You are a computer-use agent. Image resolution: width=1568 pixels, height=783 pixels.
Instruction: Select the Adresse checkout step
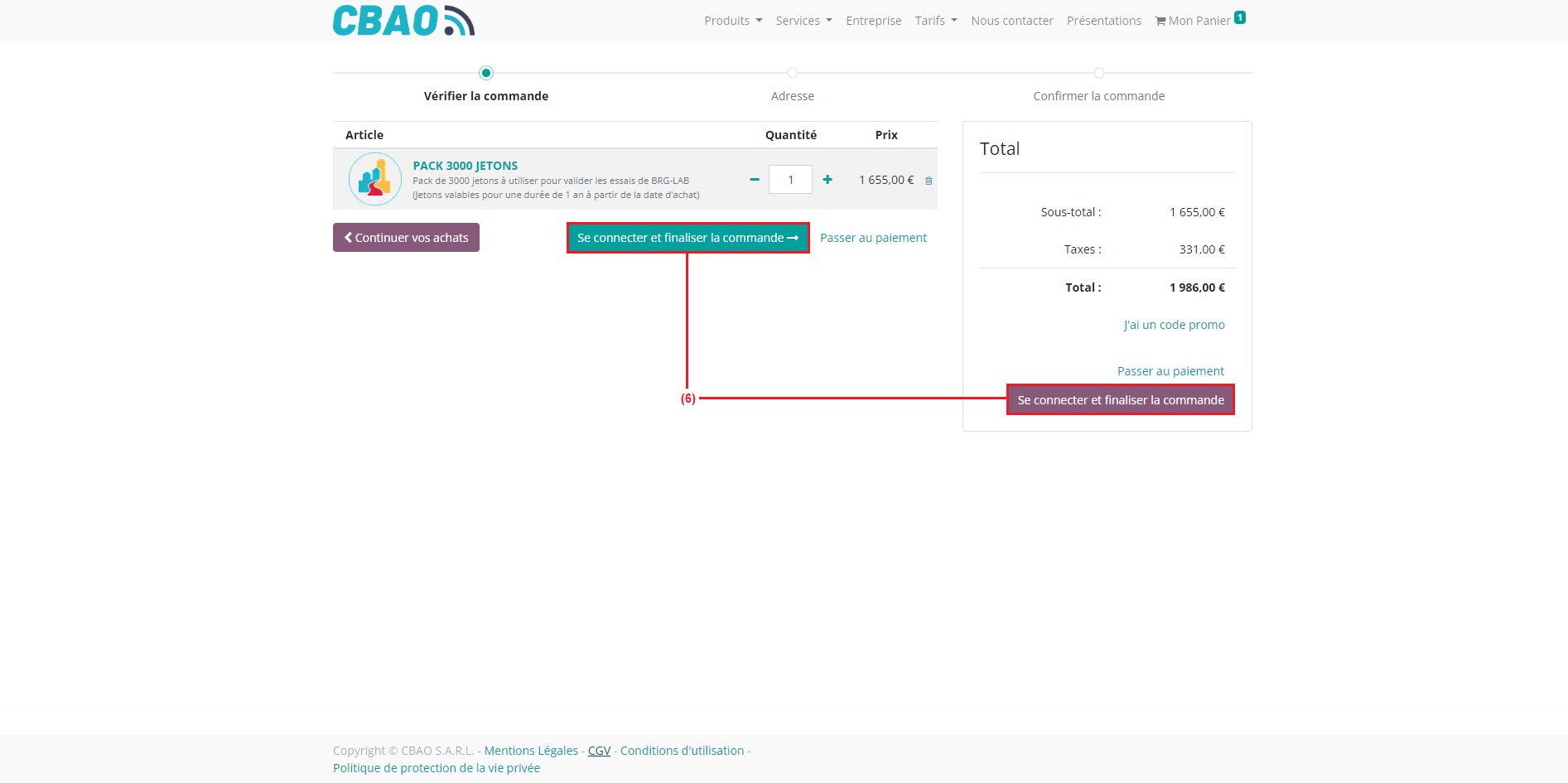click(793, 96)
